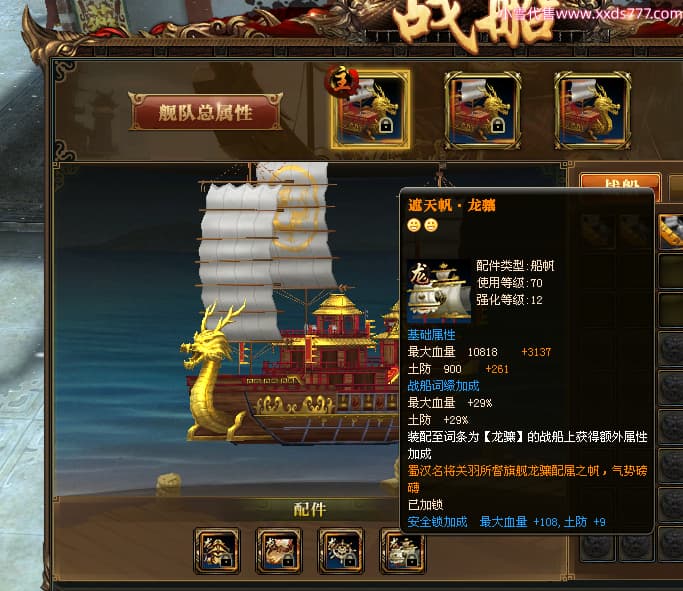Select the main flagship marked 主
This screenshot has height=591, width=683.
pyautogui.click(x=370, y=109)
